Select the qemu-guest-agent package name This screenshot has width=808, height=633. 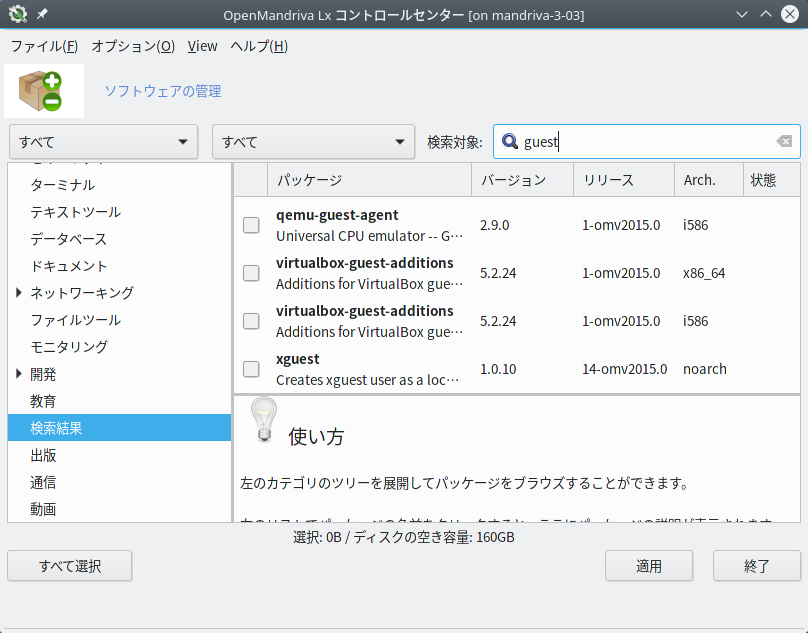[x=337, y=215]
